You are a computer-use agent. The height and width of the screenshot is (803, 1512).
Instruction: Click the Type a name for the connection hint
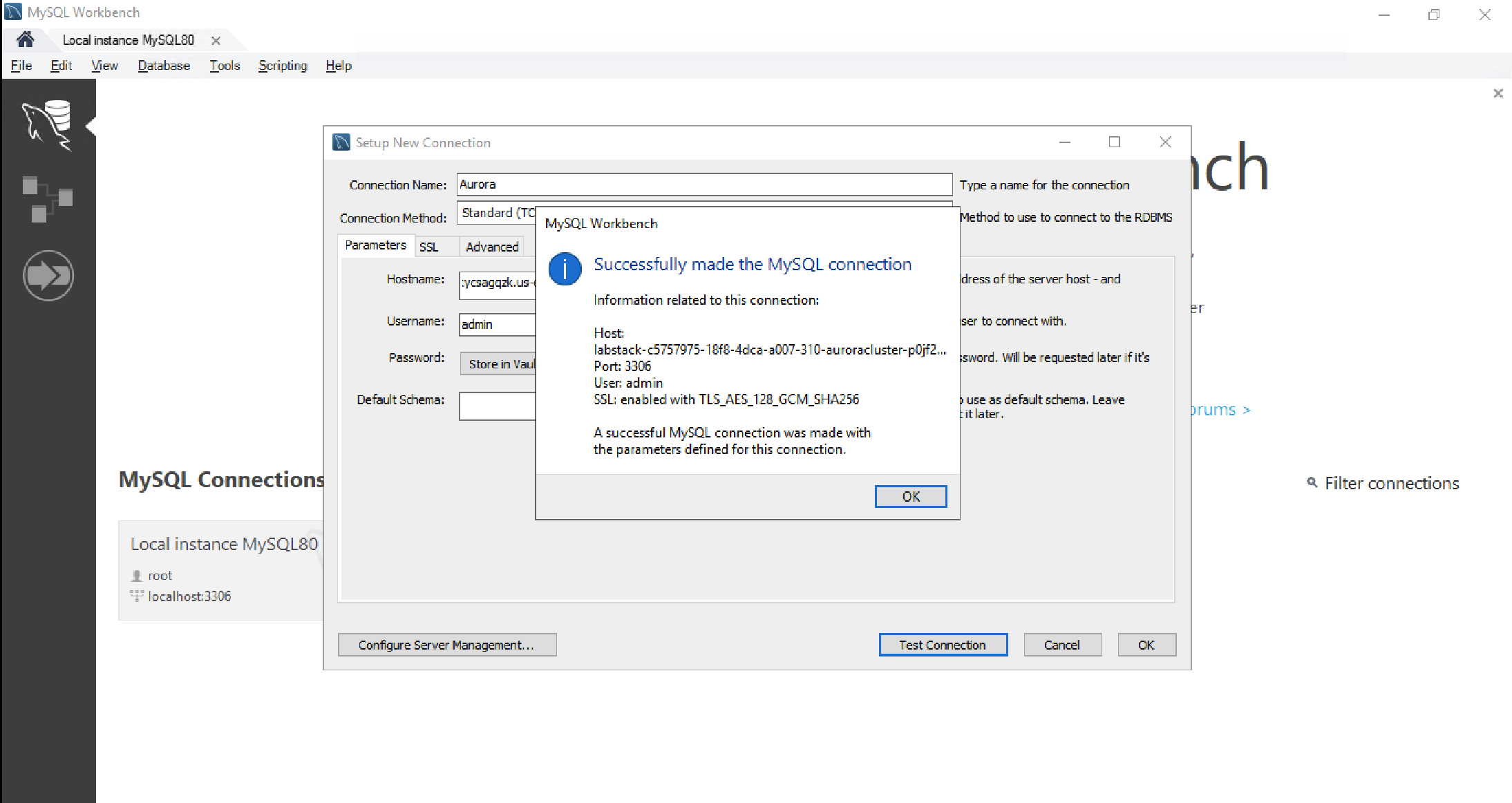[x=1044, y=185]
